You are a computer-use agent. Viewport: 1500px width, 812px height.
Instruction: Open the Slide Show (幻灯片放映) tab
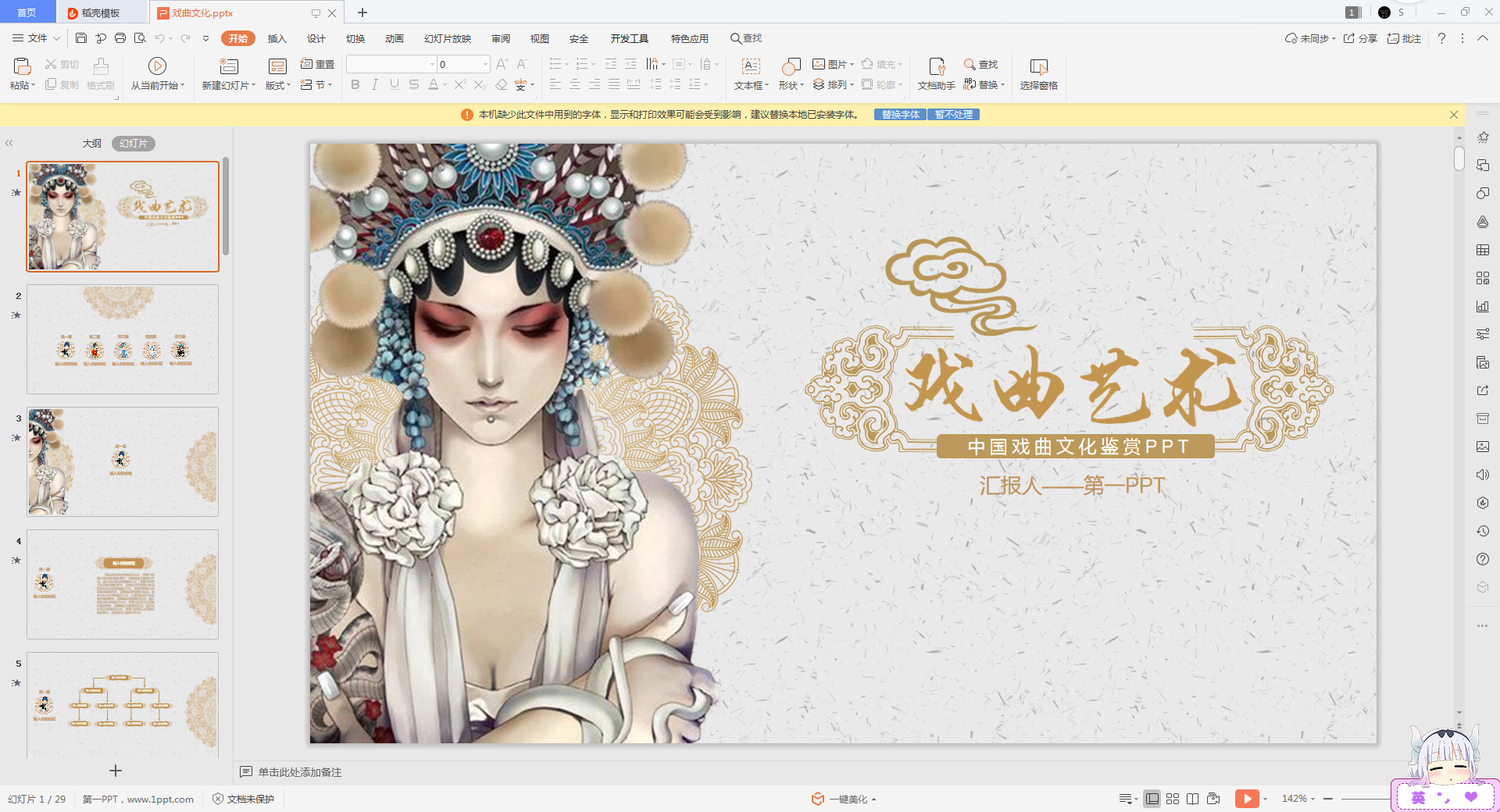[448, 38]
